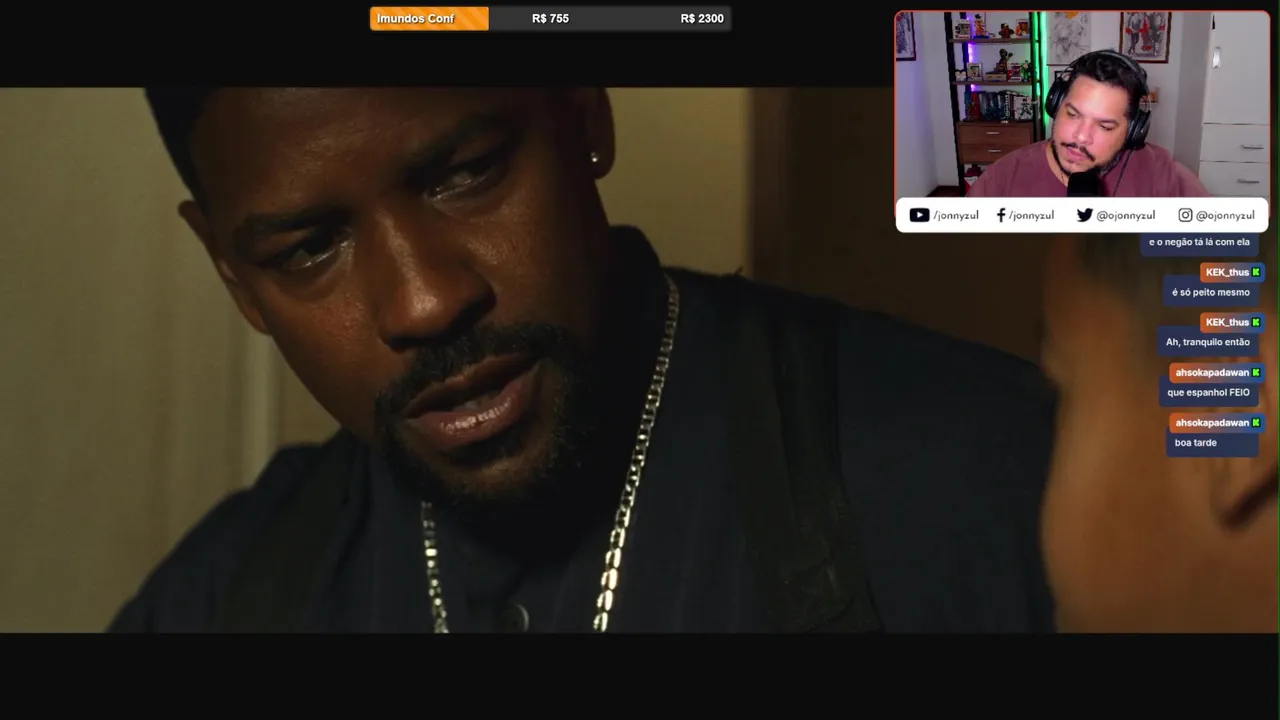Click the YouTube icon beside /jonnyzul

tap(919, 215)
